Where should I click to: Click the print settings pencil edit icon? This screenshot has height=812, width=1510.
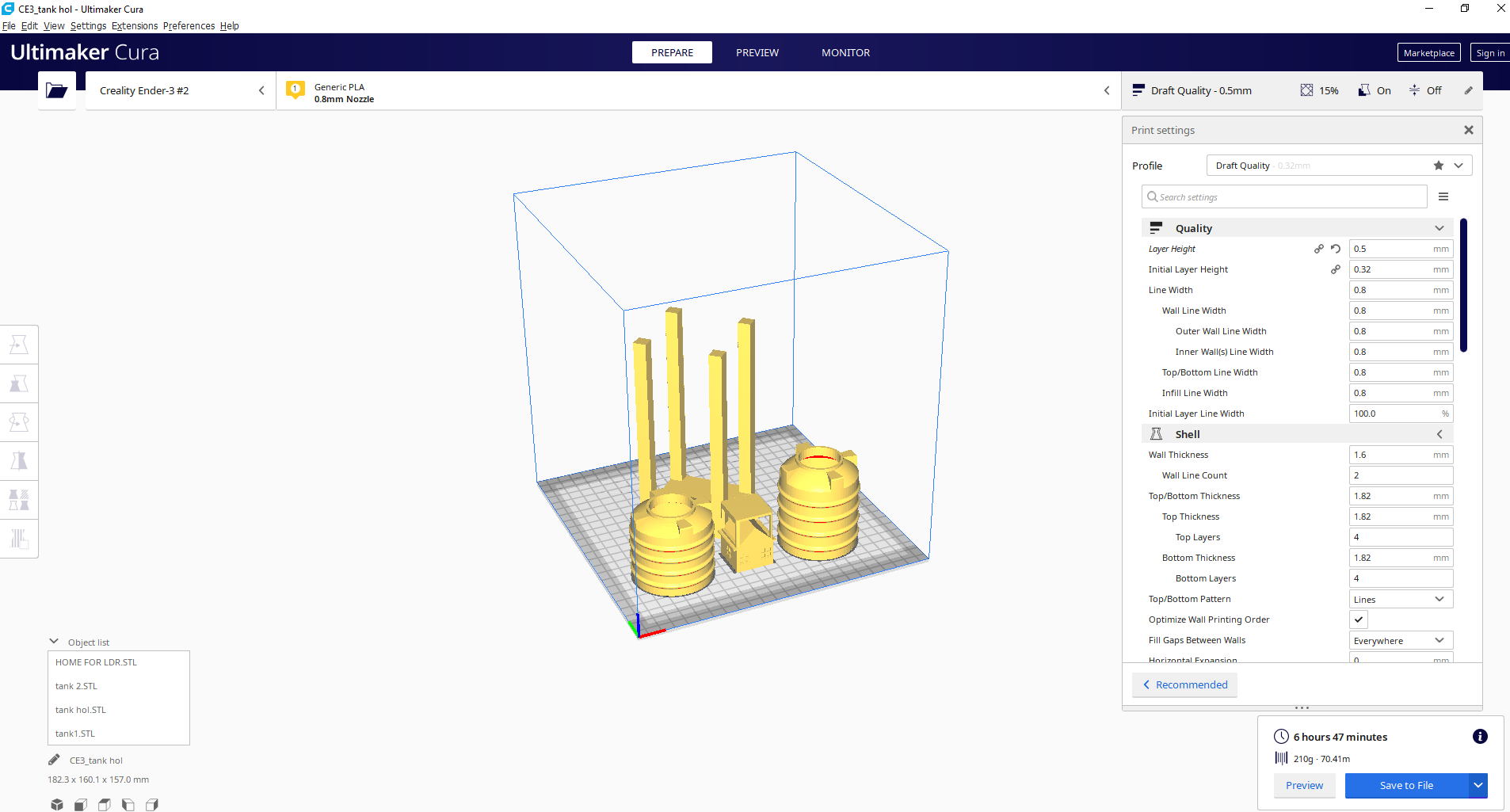click(1468, 90)
